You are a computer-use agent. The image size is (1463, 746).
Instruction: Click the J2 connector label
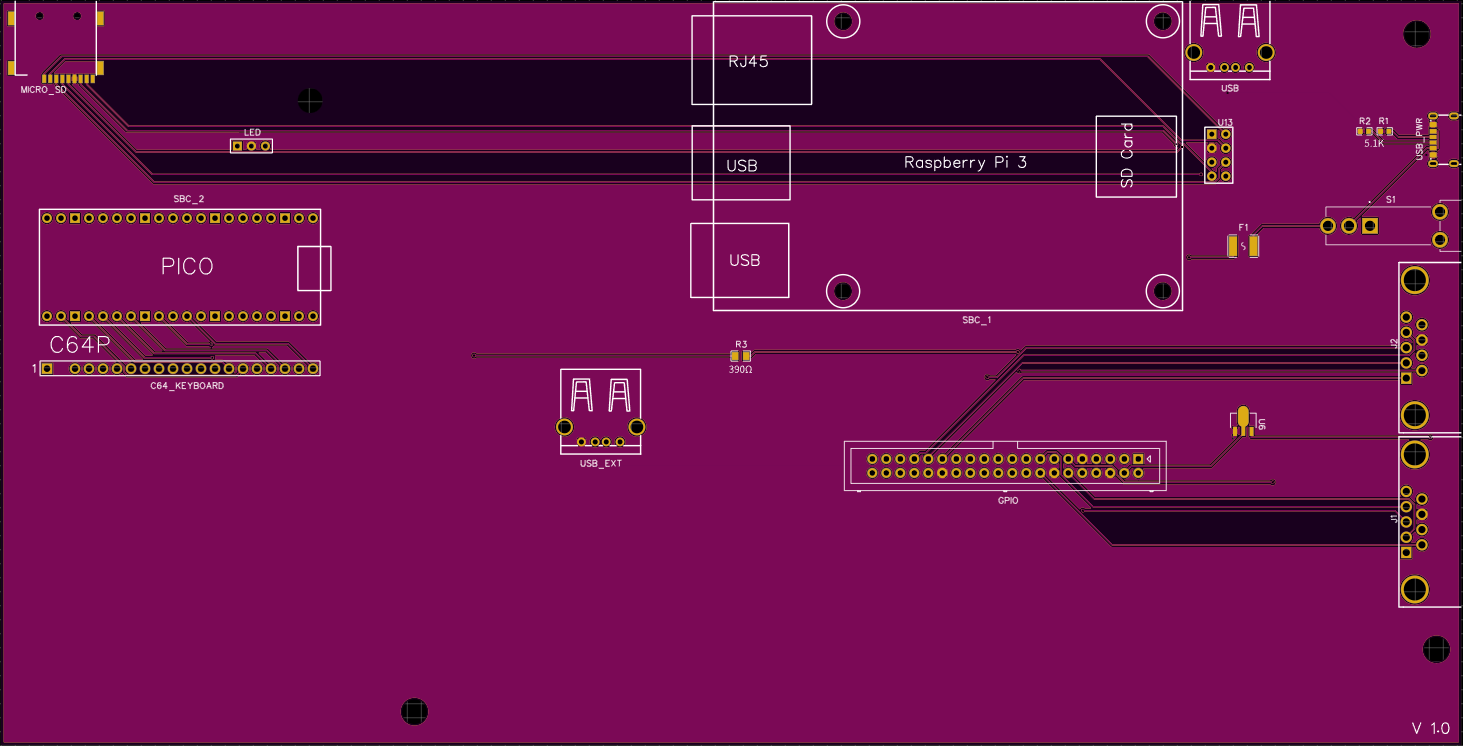click(x=1394, y=343)
